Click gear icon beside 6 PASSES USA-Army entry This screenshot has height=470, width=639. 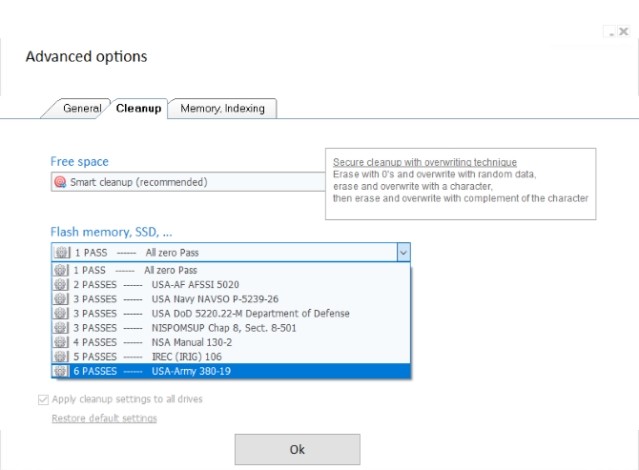[61, 371]
